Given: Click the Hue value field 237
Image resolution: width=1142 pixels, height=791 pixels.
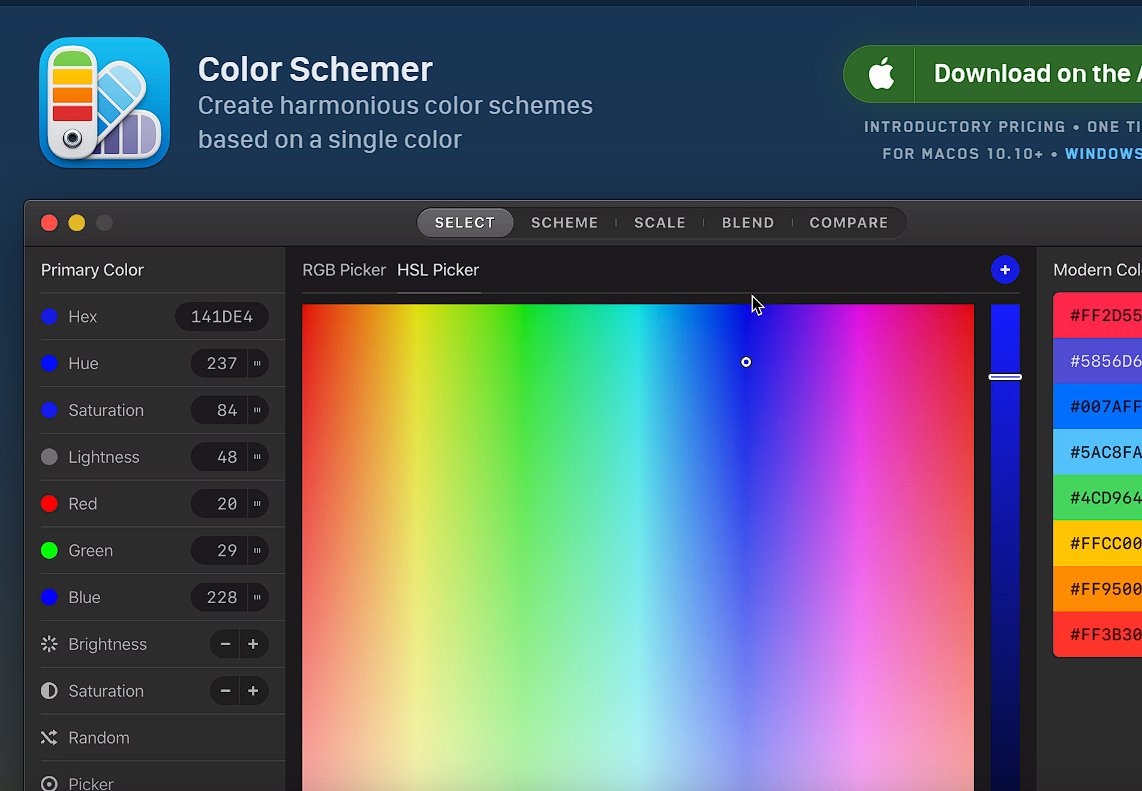Looking at the screenshot, I should [221, 363].
